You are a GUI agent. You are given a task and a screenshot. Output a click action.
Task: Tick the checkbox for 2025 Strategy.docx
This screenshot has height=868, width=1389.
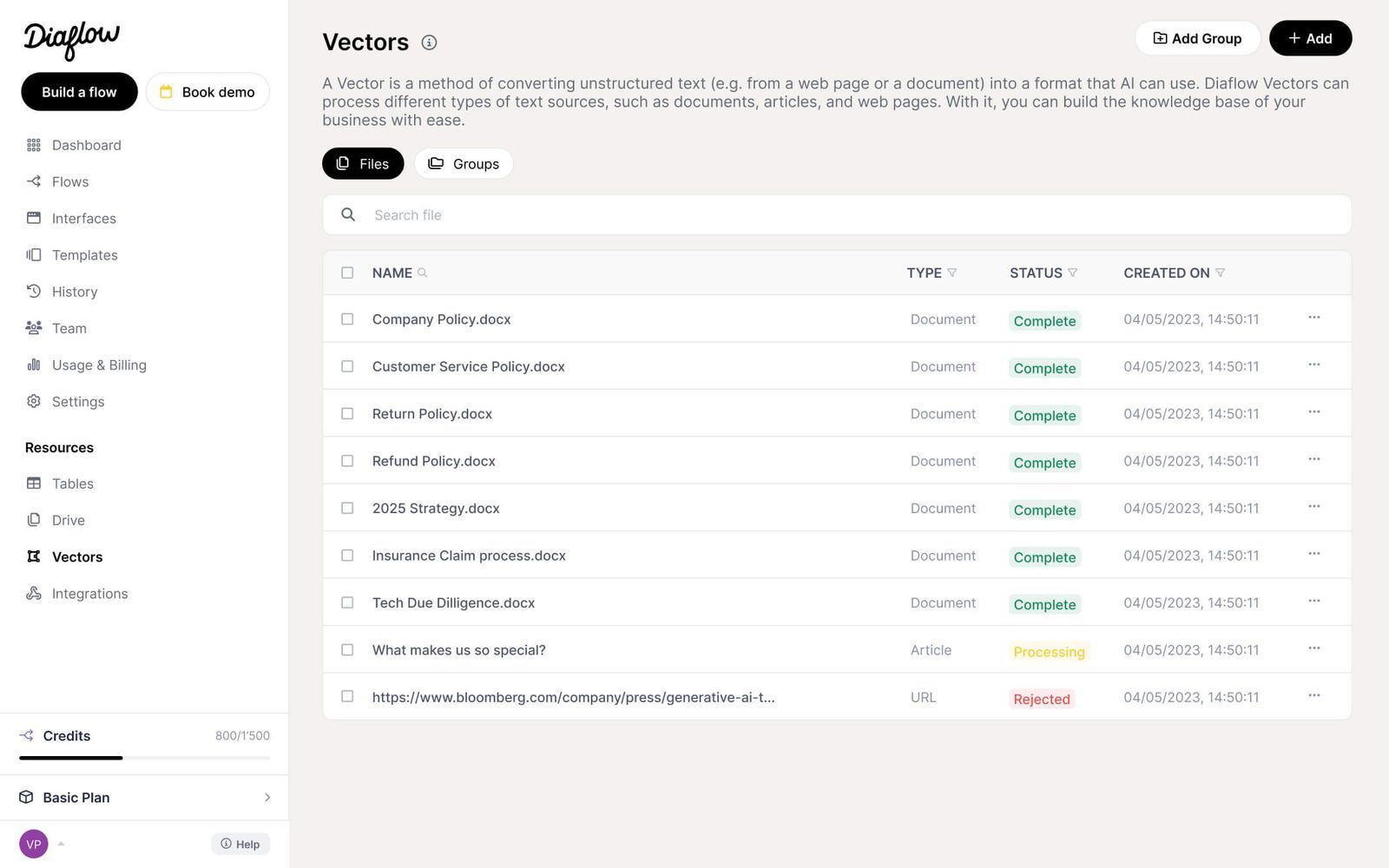pos(347,508)
